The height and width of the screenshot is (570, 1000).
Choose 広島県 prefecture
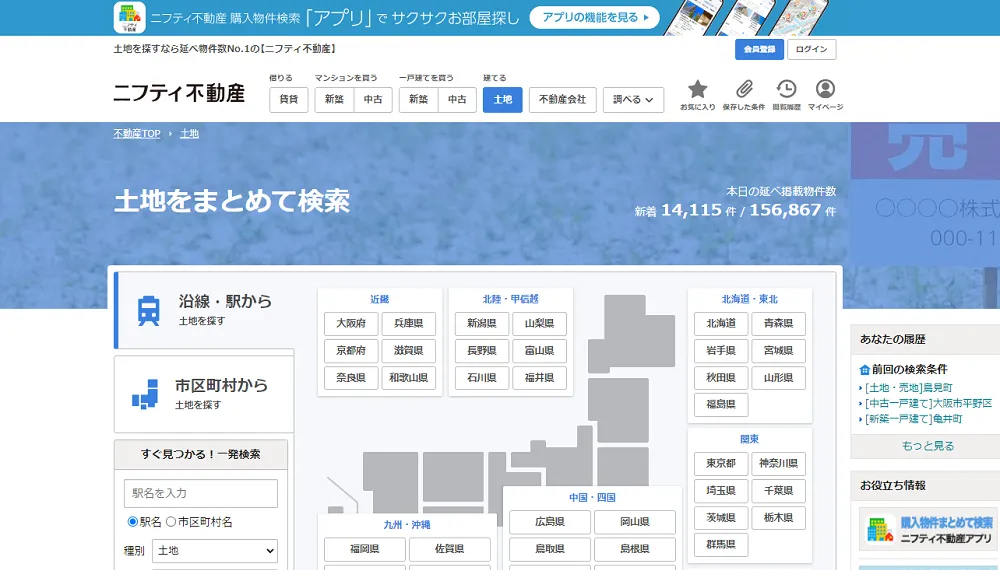(550, 522)
